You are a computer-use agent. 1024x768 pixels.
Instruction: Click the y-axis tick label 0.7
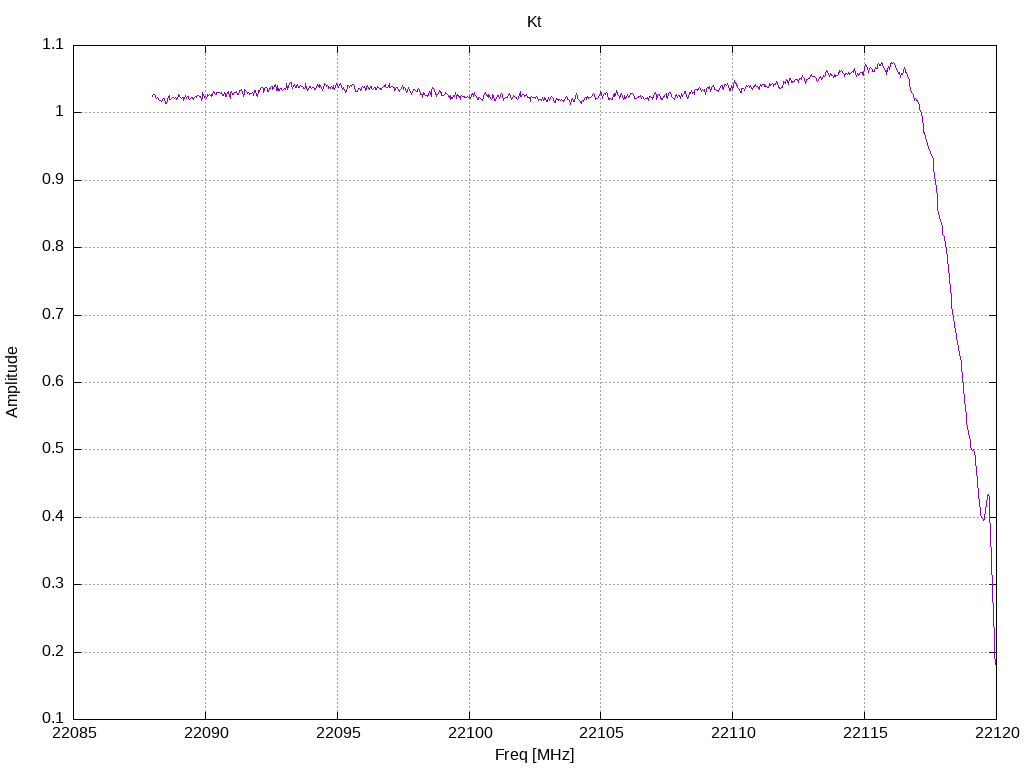click(x=54, y=314)
